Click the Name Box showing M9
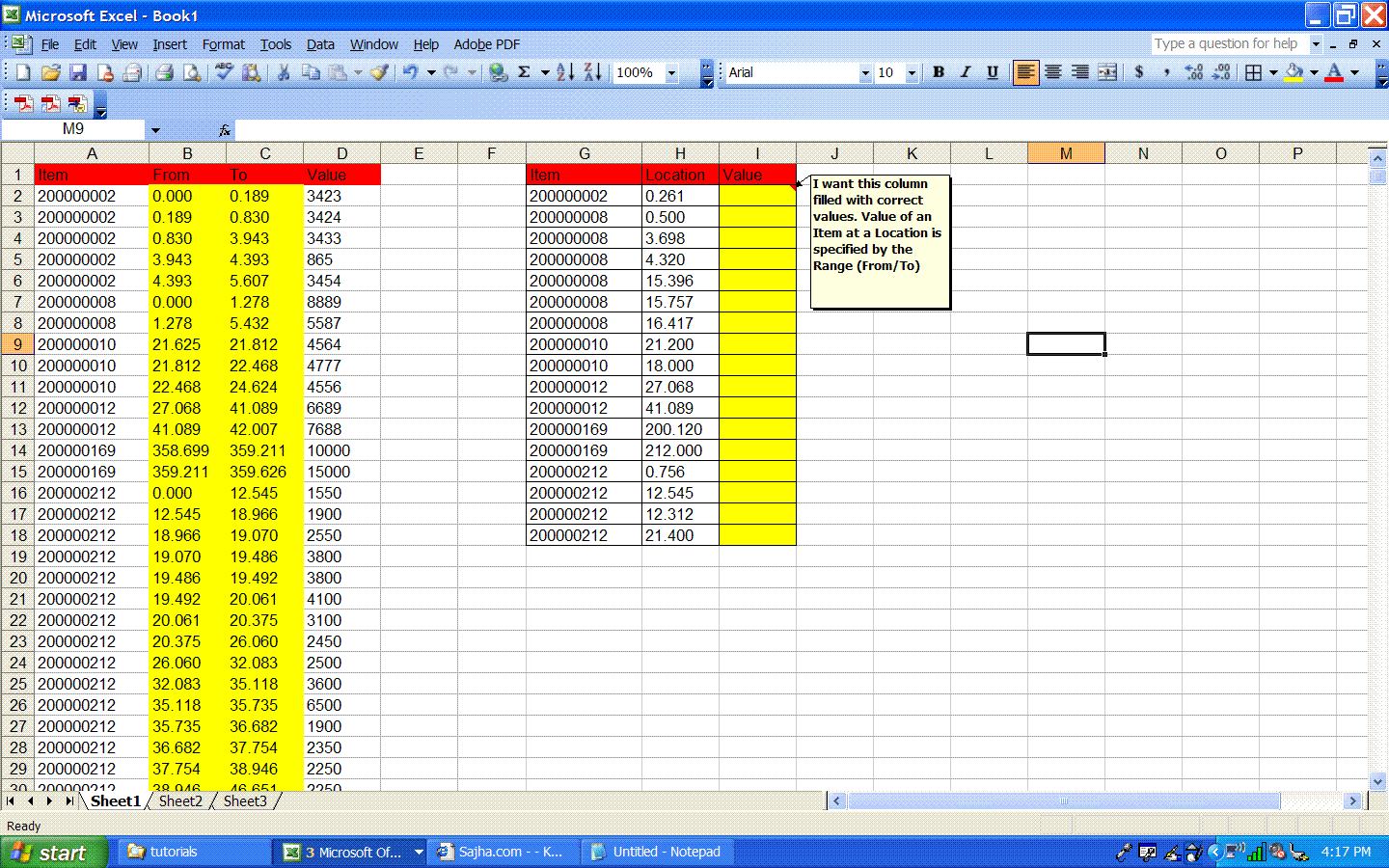 pyautogui.click(x=73, y=129)
